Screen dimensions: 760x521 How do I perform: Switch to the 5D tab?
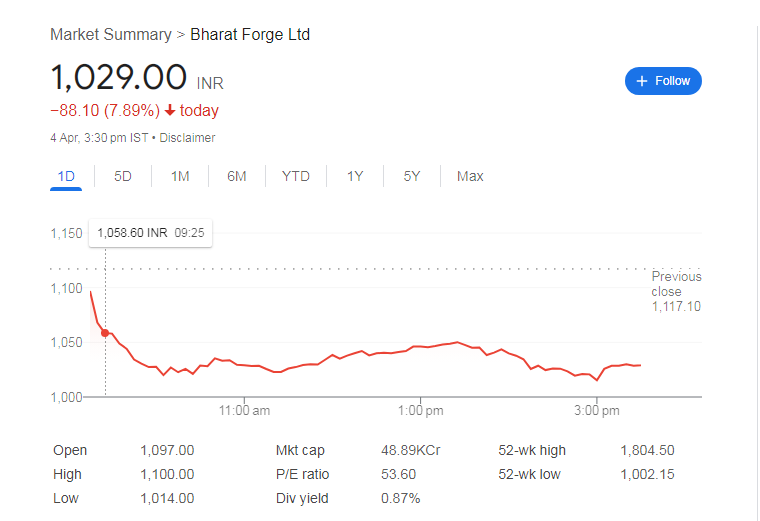(x=123, y=176)
